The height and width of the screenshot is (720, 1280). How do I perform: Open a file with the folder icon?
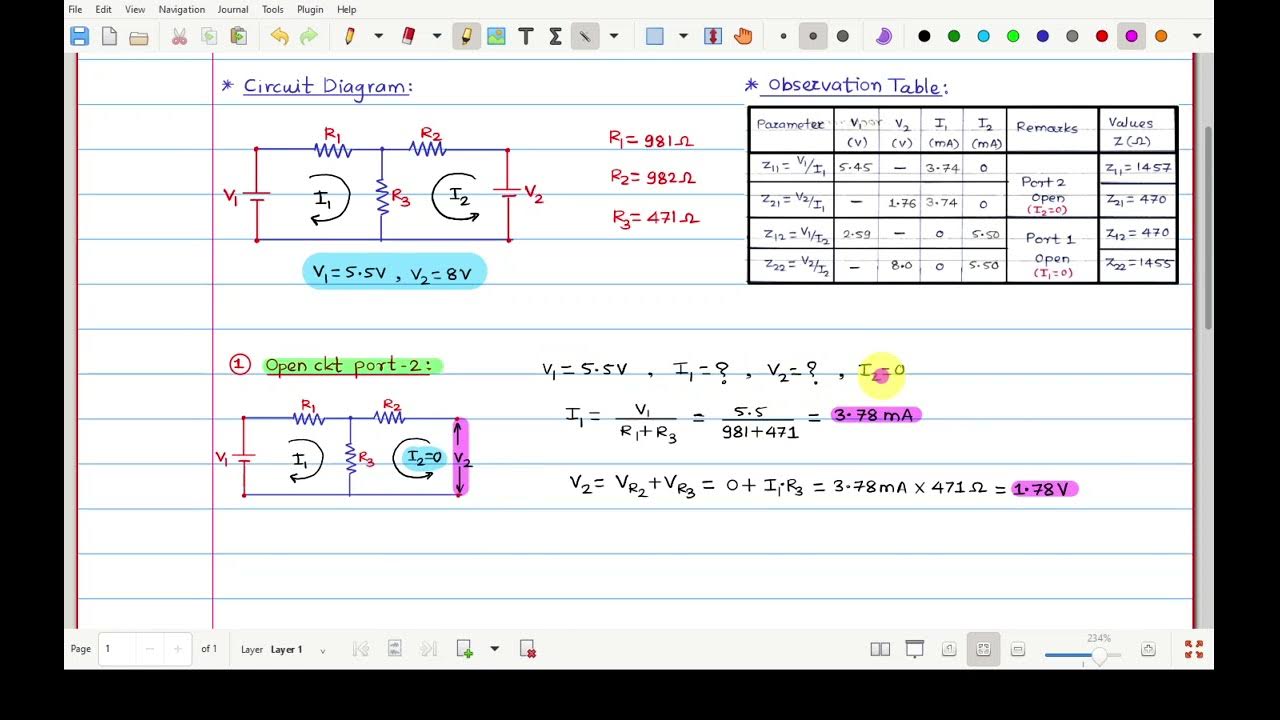tap(139, 37)
